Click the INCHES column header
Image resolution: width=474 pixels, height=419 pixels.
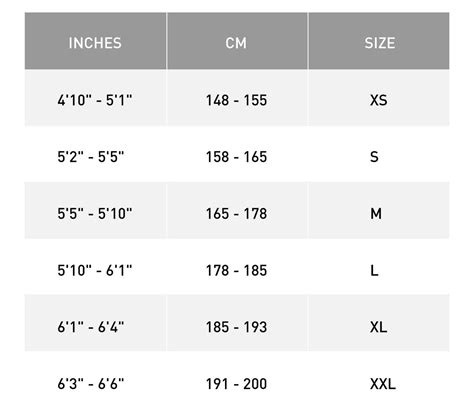95,41
